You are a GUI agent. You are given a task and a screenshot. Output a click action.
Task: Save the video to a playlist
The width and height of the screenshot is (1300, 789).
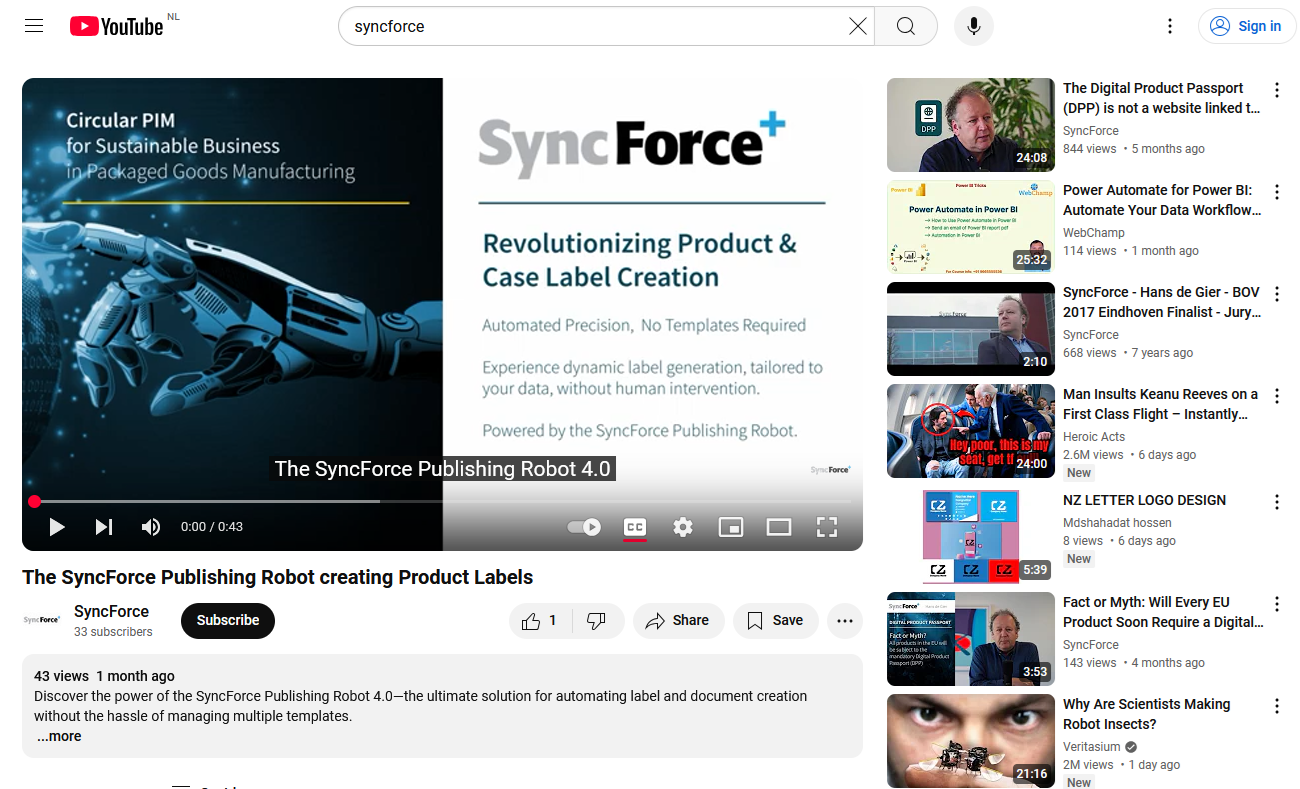tap(775, 621)
